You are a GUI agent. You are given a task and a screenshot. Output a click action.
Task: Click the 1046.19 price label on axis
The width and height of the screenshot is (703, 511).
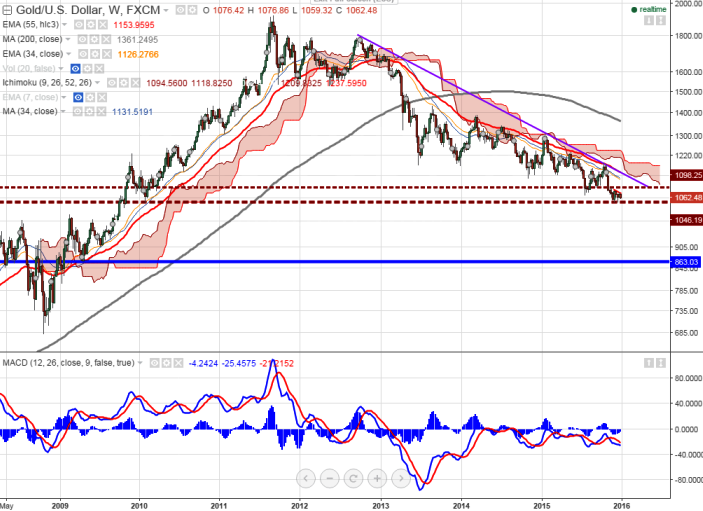click(686, 220)
